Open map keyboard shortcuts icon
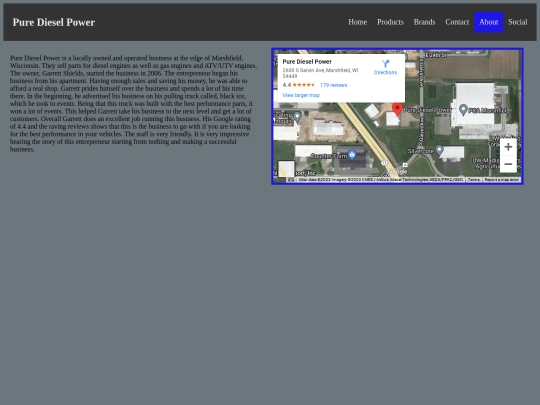 291,179
